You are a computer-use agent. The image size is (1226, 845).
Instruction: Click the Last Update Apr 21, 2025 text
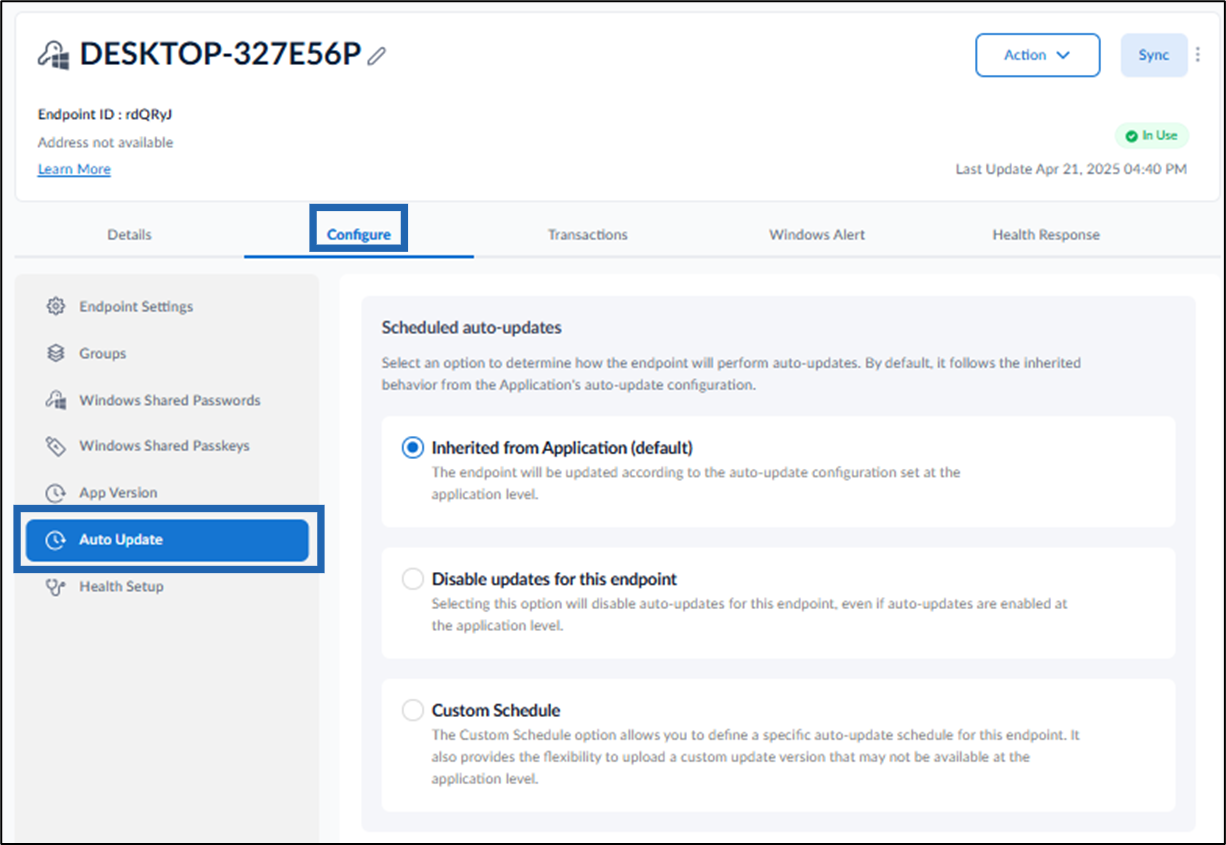tap(1071, 169)
